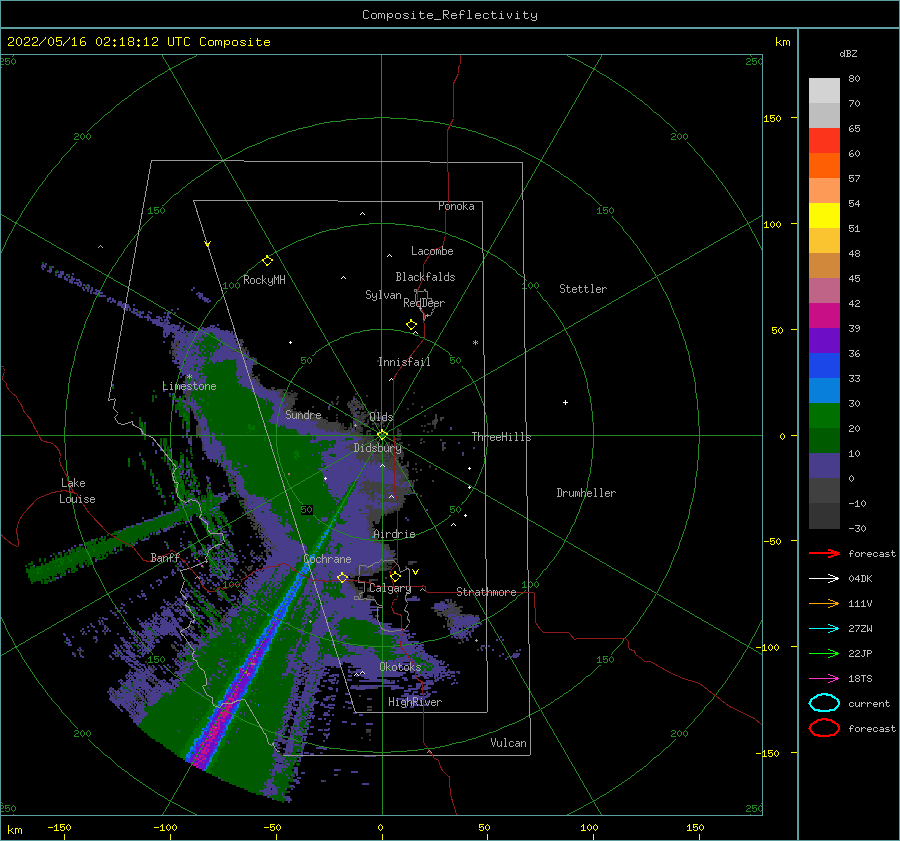
Task: Select the dark orange 60 dBZ swatch
Action: pos(824,165)
